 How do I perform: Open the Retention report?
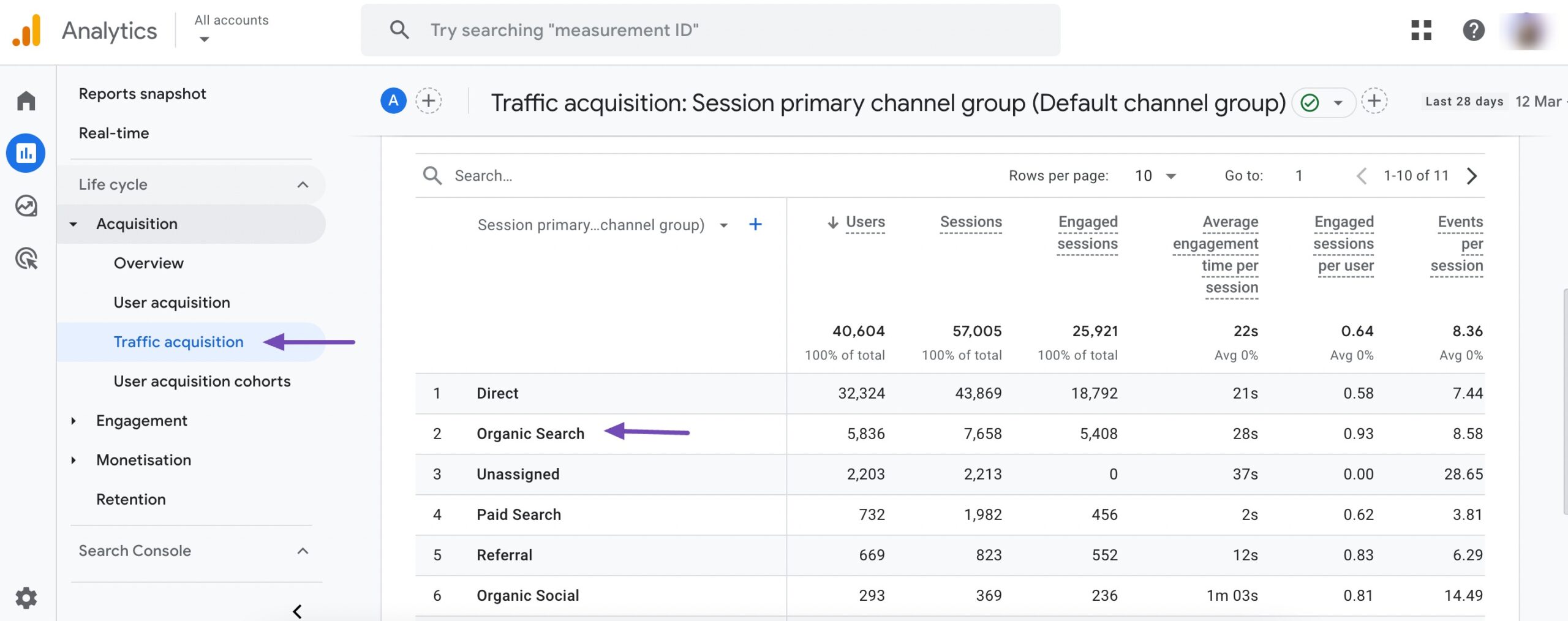(130, 499)
